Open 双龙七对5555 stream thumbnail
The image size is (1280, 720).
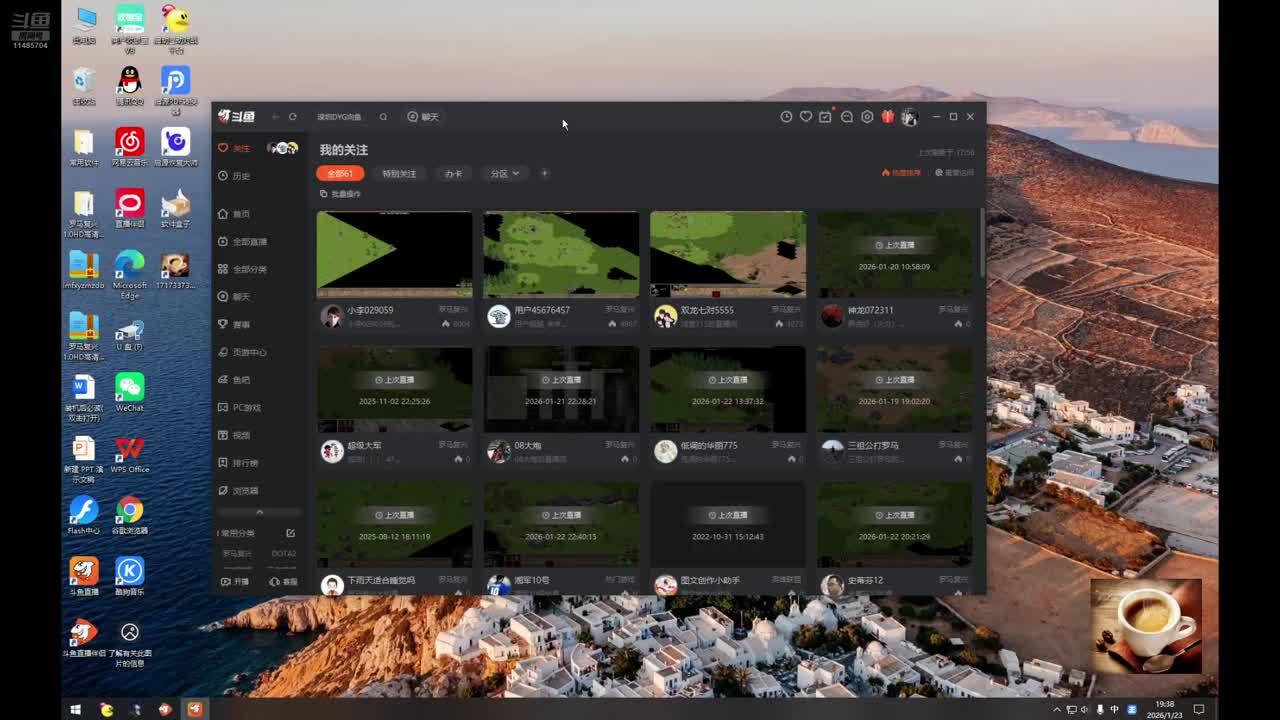[727, 254]
